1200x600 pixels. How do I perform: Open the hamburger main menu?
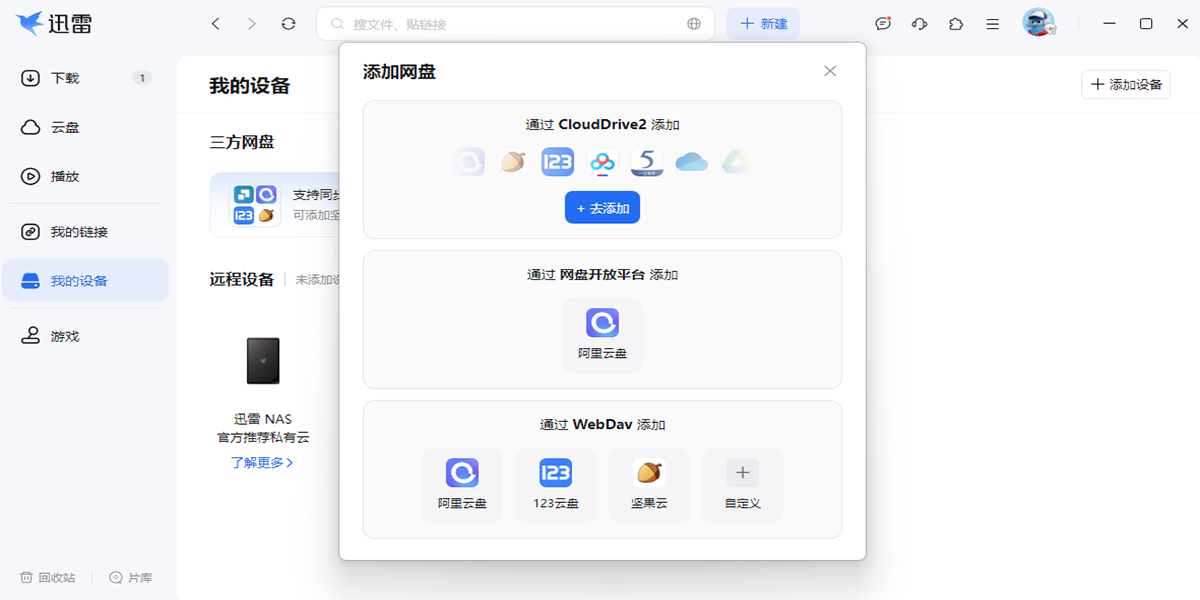pyautogui.click(x=992, y=24)
